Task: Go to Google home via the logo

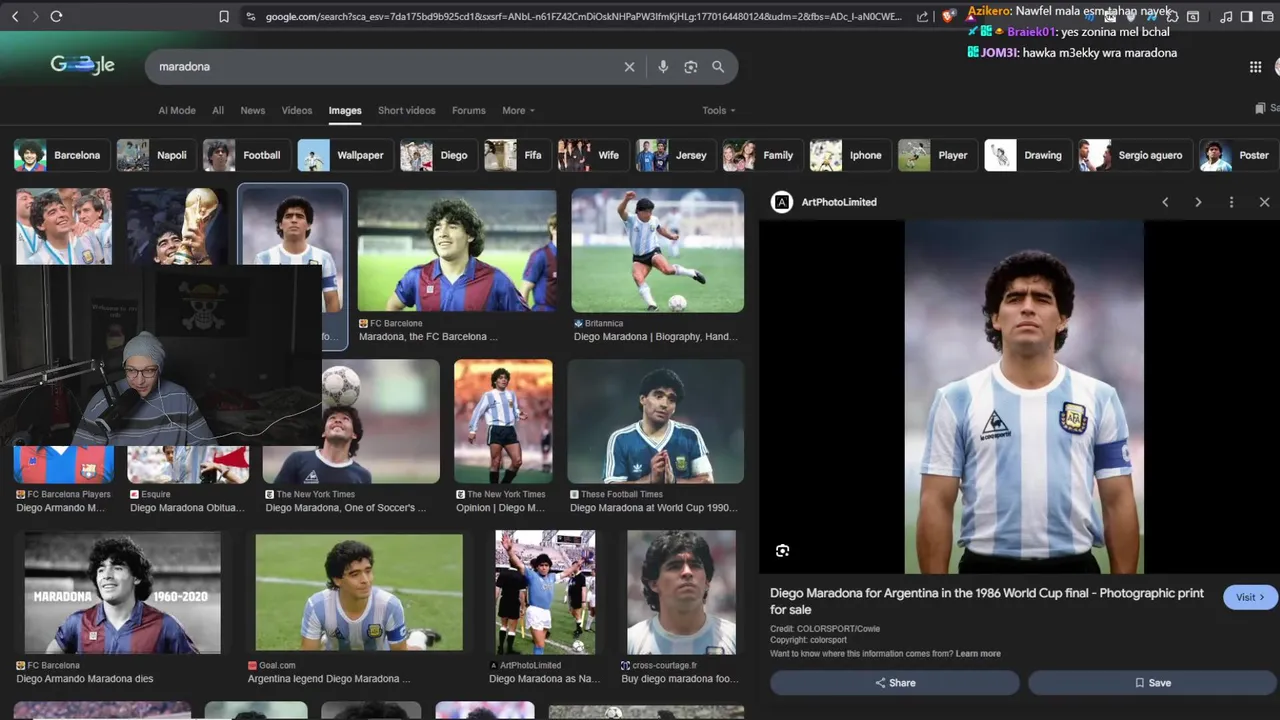Action: click(83, 65)
